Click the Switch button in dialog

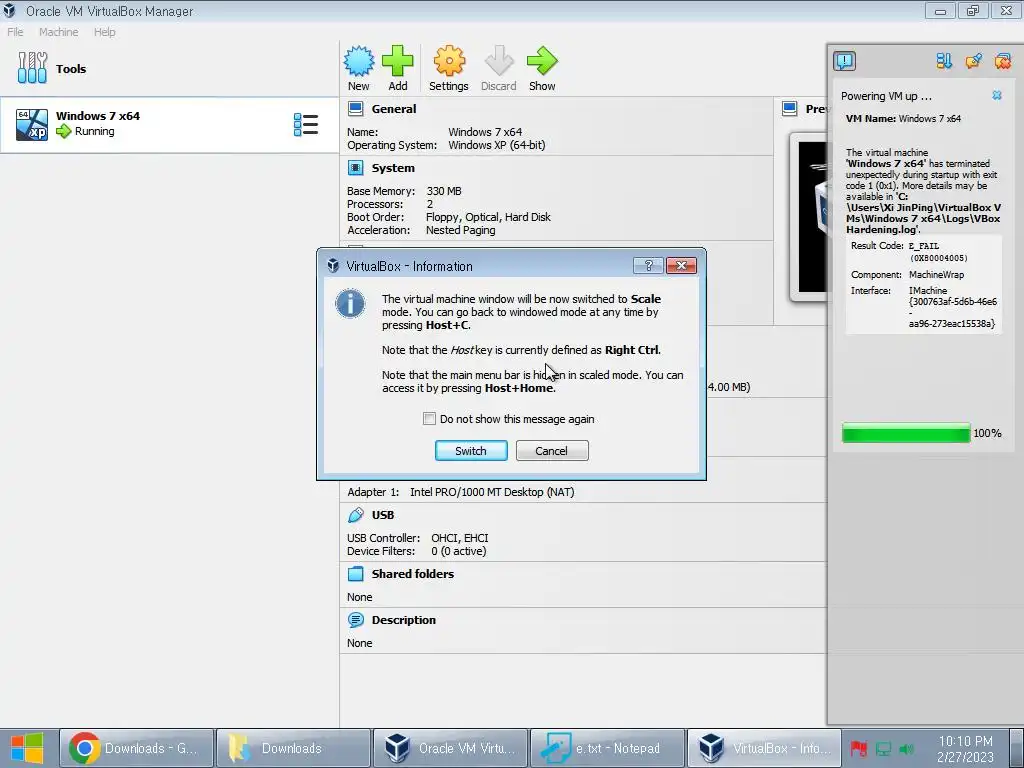pos(471,451)
